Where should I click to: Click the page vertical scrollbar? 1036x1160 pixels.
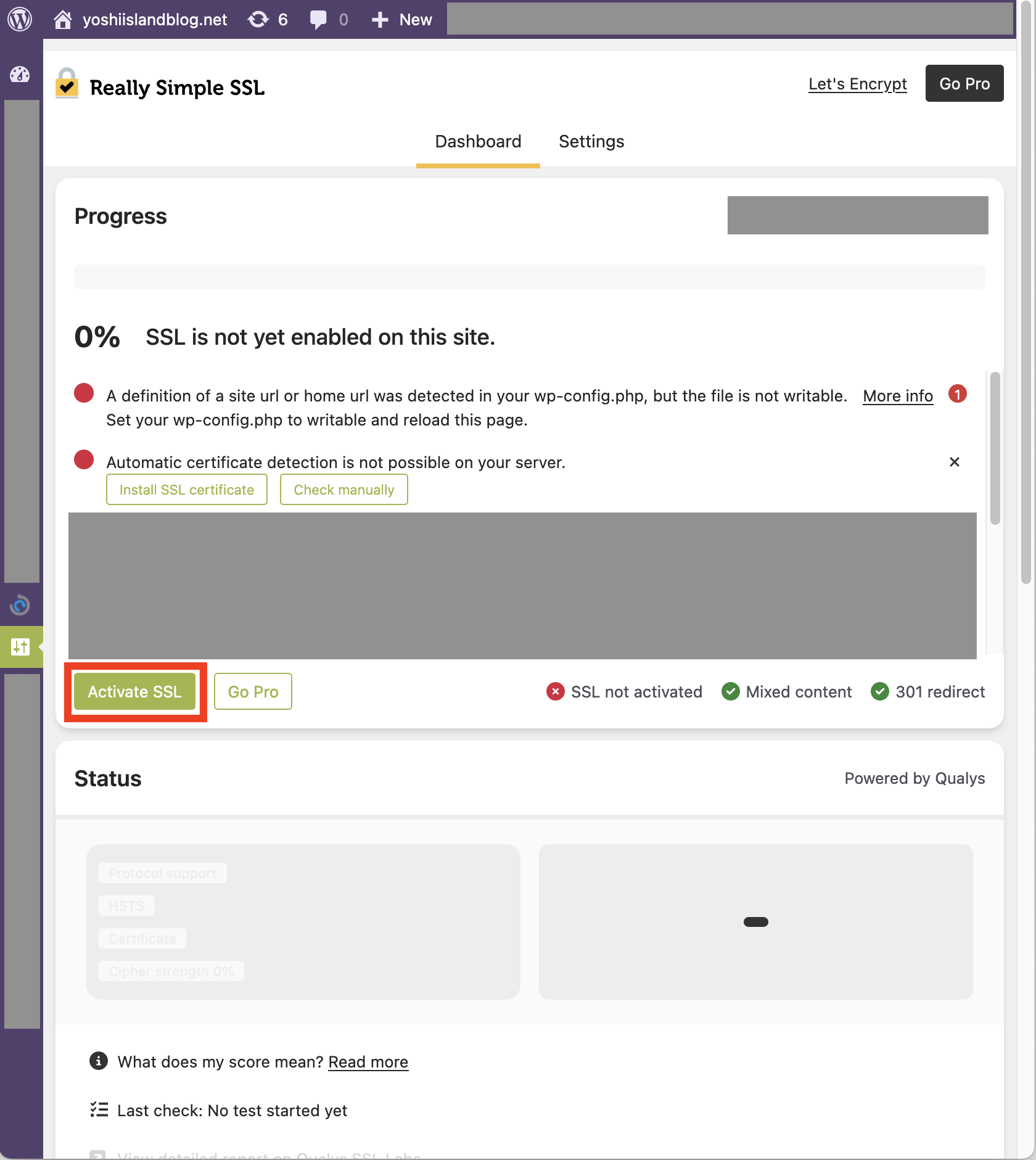pos(1026,293)
